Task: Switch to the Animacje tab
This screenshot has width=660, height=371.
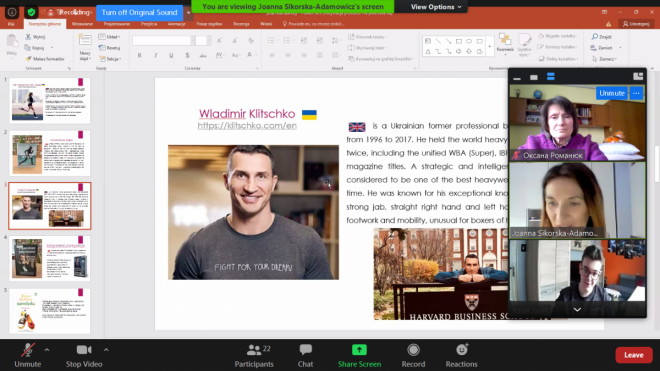Action: click(176, 24)
